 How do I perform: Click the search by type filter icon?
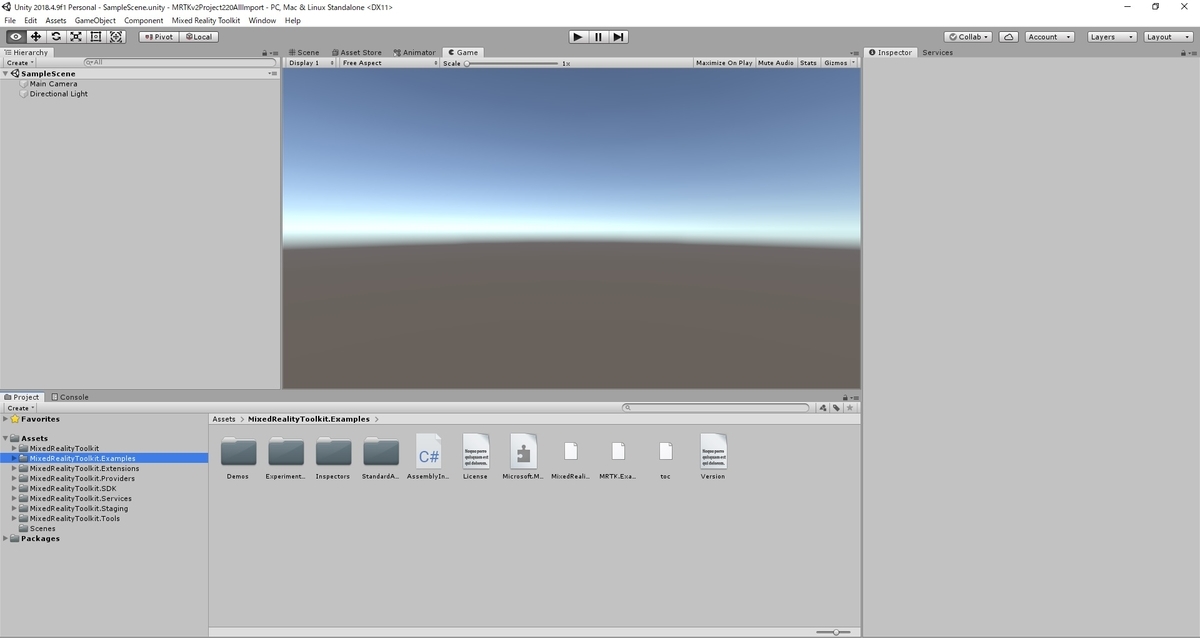[823, 408]
